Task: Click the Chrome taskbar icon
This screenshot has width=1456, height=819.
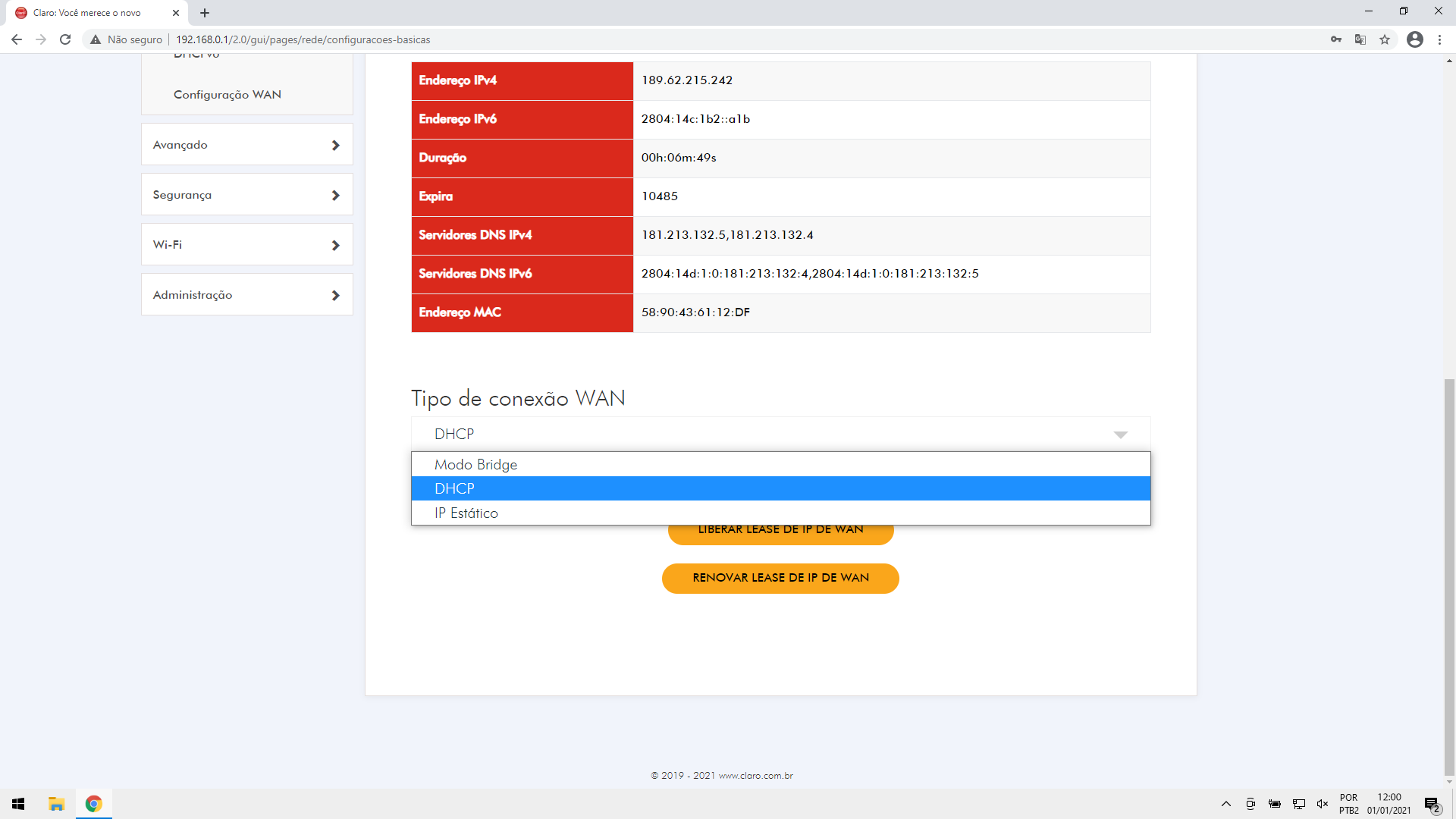Action: [x=94, y=804]
